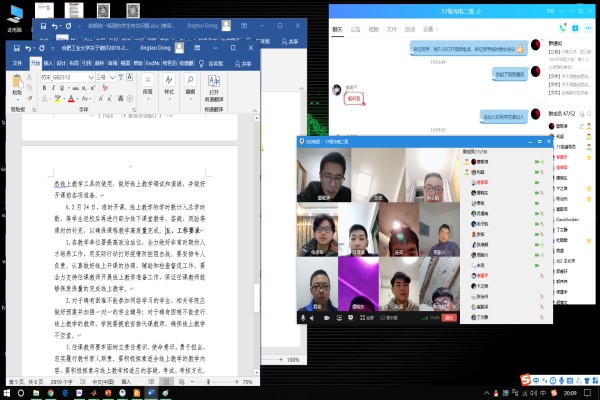Undo last action in front Word window
The image size is (600, 400).
[x=28, y=48]
